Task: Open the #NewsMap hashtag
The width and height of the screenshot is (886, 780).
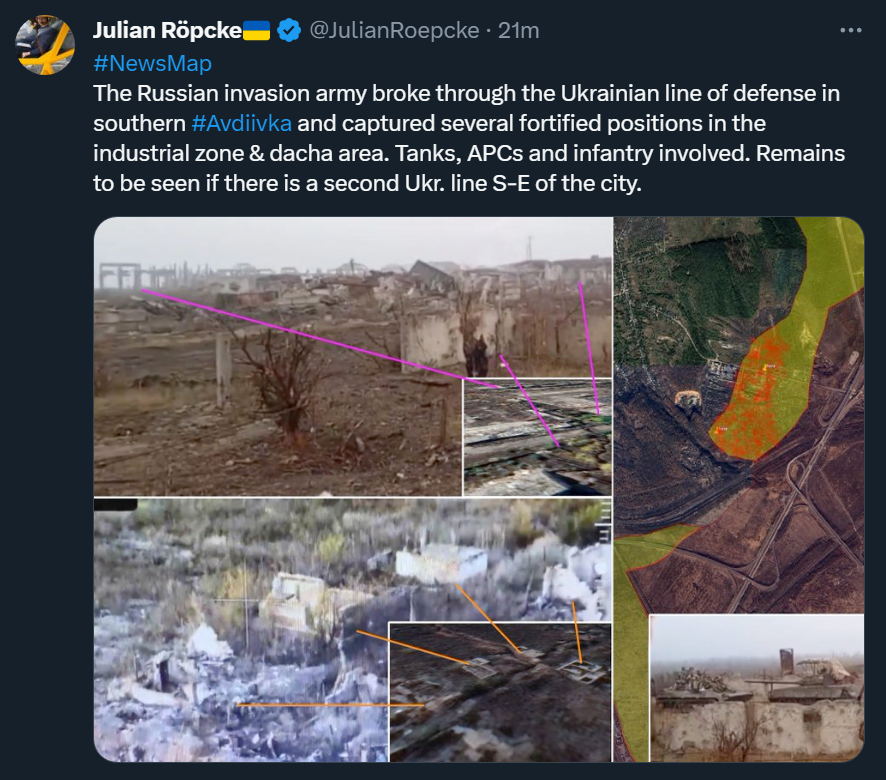Action: click(x=153, y=63)
